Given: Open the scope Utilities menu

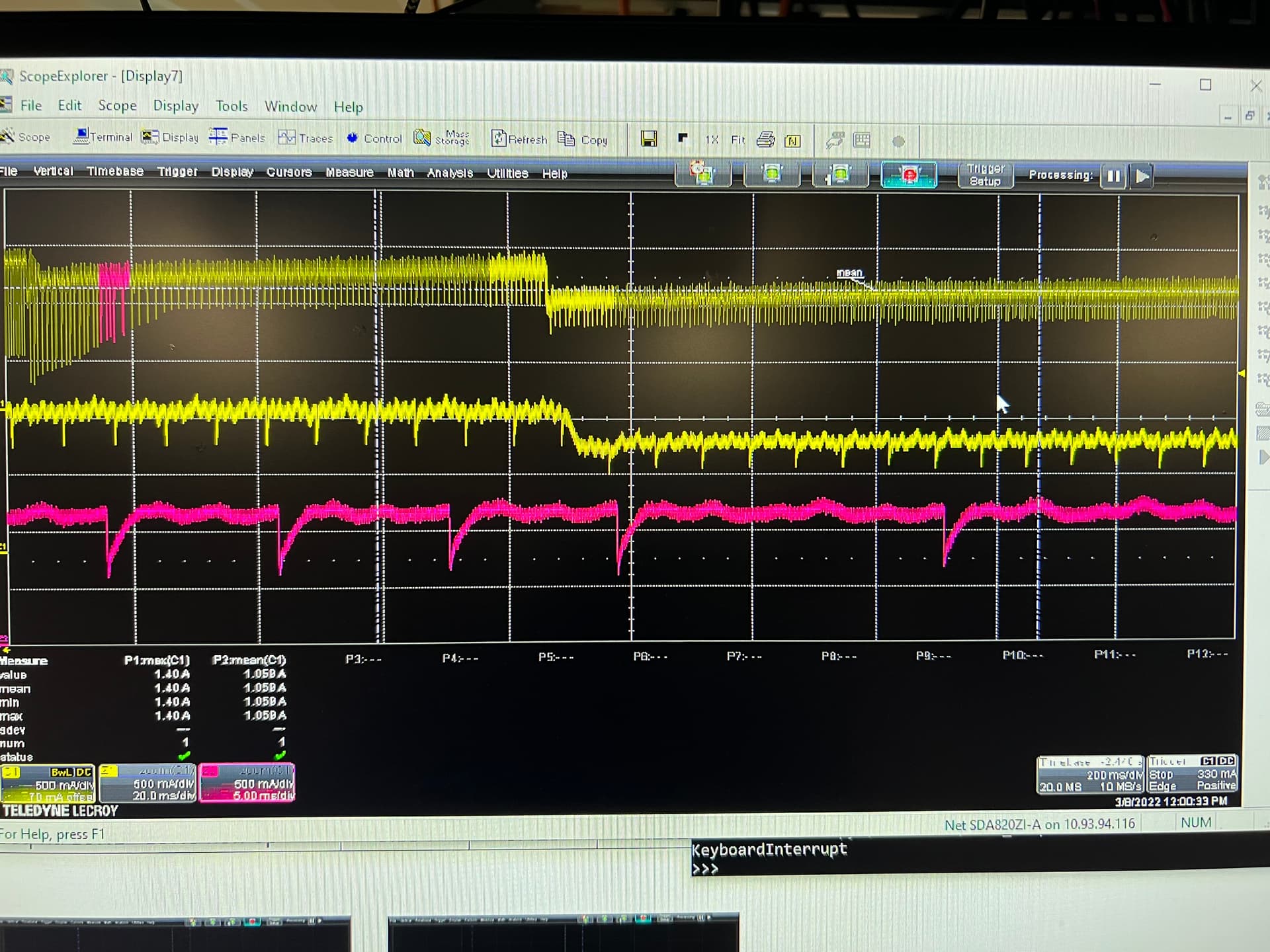Looking at the screenshot, I should click(x=507, y=173).
